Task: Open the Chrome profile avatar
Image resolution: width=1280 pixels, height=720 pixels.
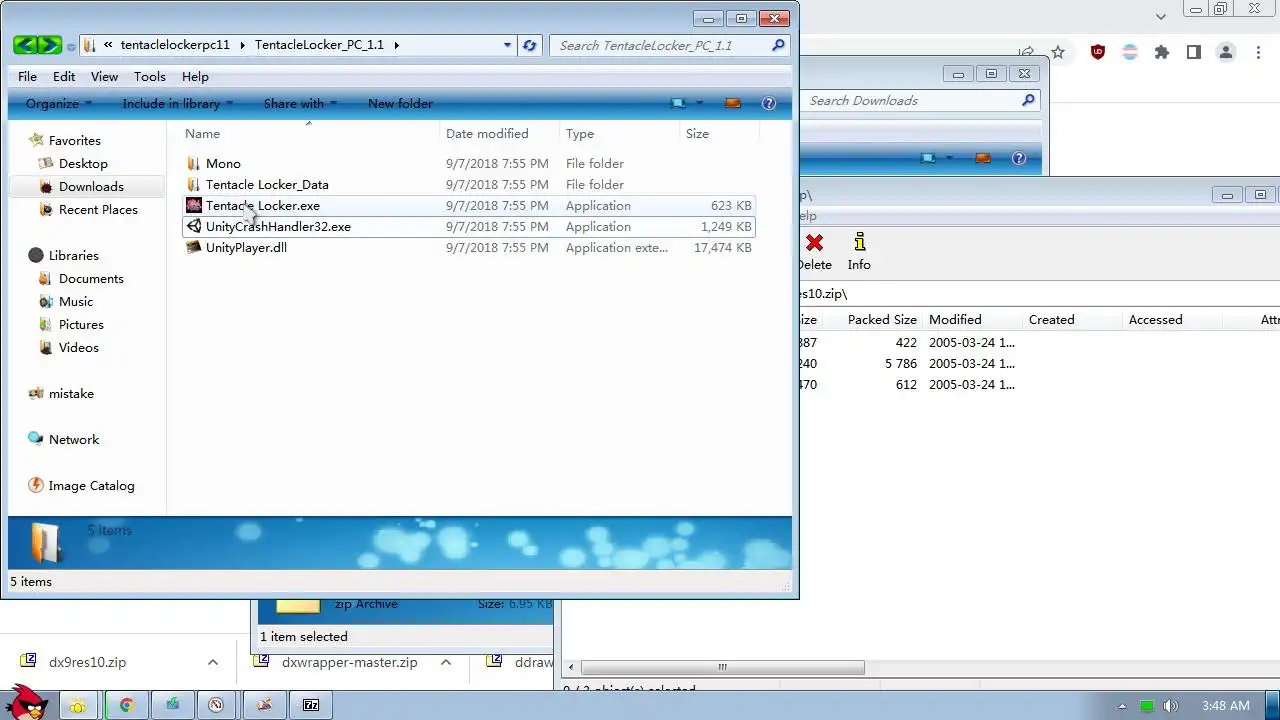Action: click(1226, 52)
